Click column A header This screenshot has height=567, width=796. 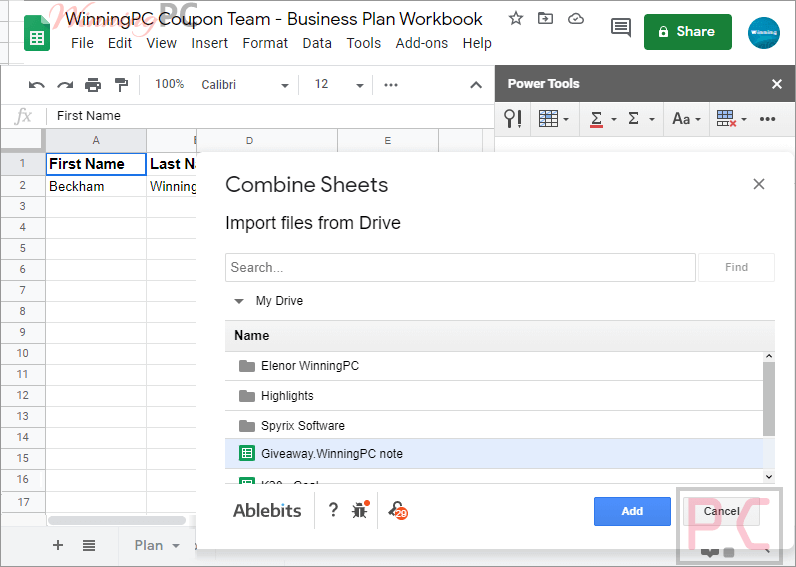[96, 141]
